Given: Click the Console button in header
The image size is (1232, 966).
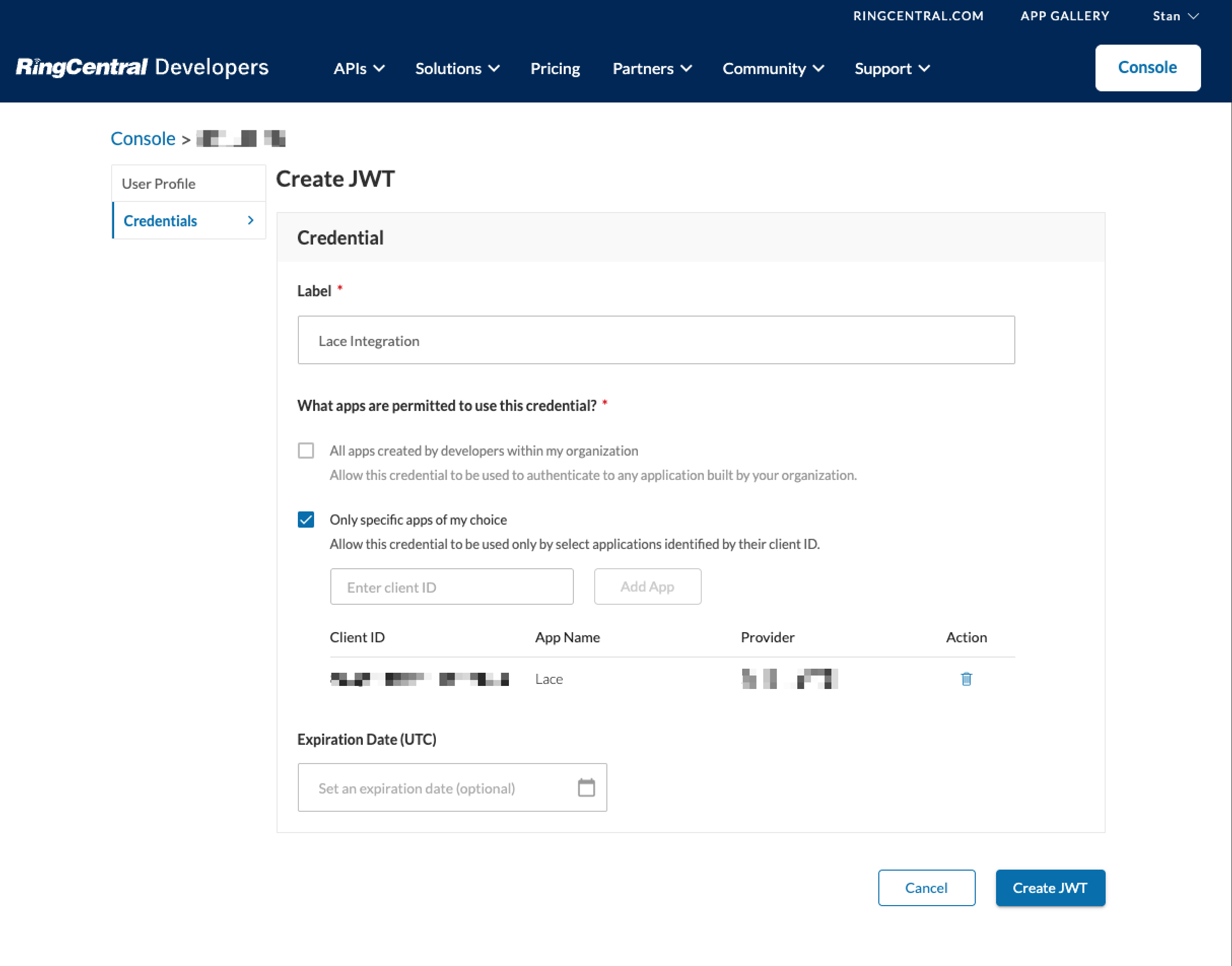Looking at the screenshot, I should pyautogui.click(x=1148, y=67).
